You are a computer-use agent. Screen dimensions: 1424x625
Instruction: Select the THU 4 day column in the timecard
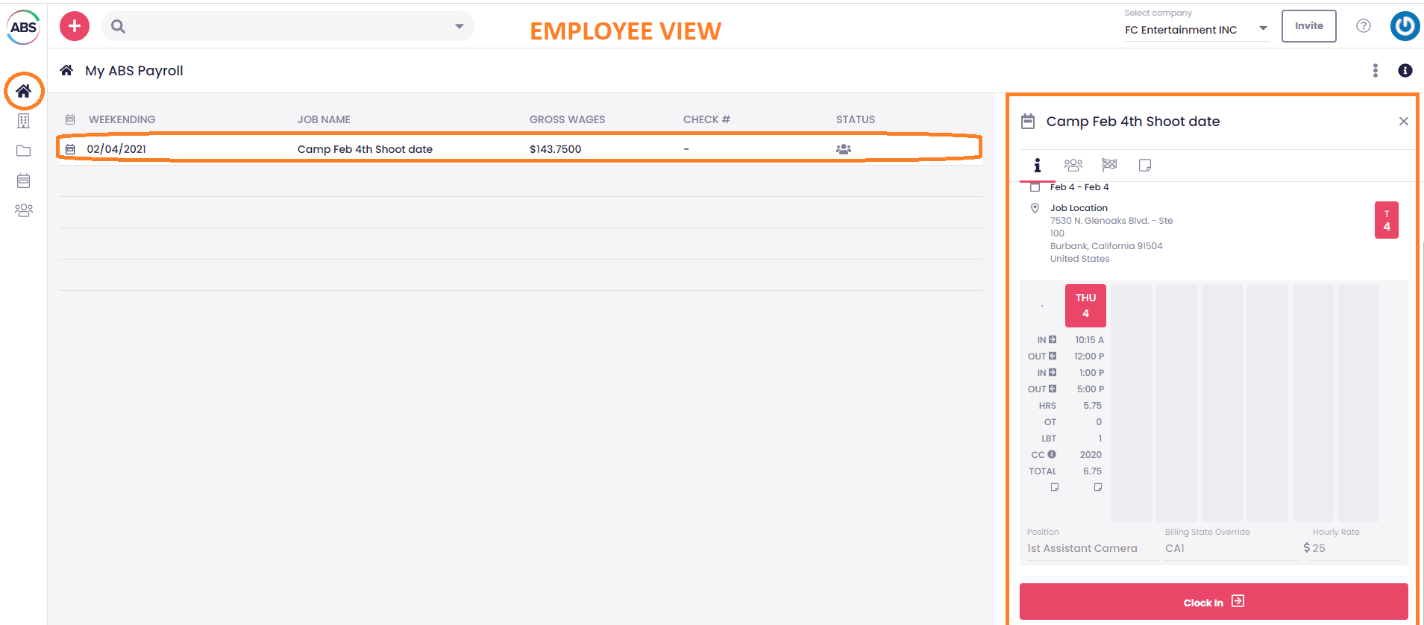[x=1085, y=305]
